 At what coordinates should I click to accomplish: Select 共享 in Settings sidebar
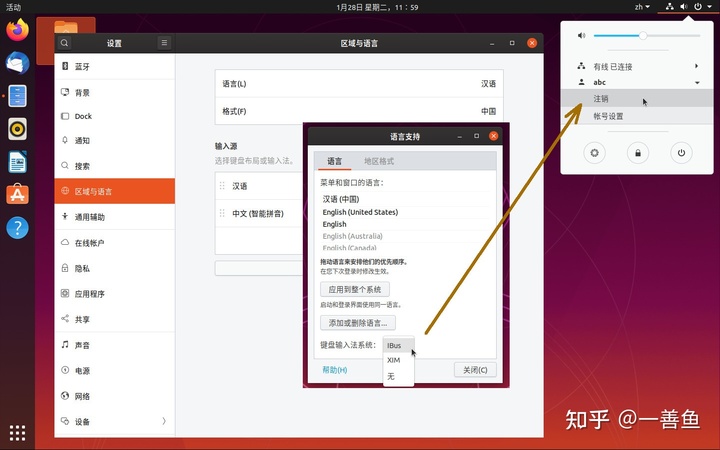point(114,319)
